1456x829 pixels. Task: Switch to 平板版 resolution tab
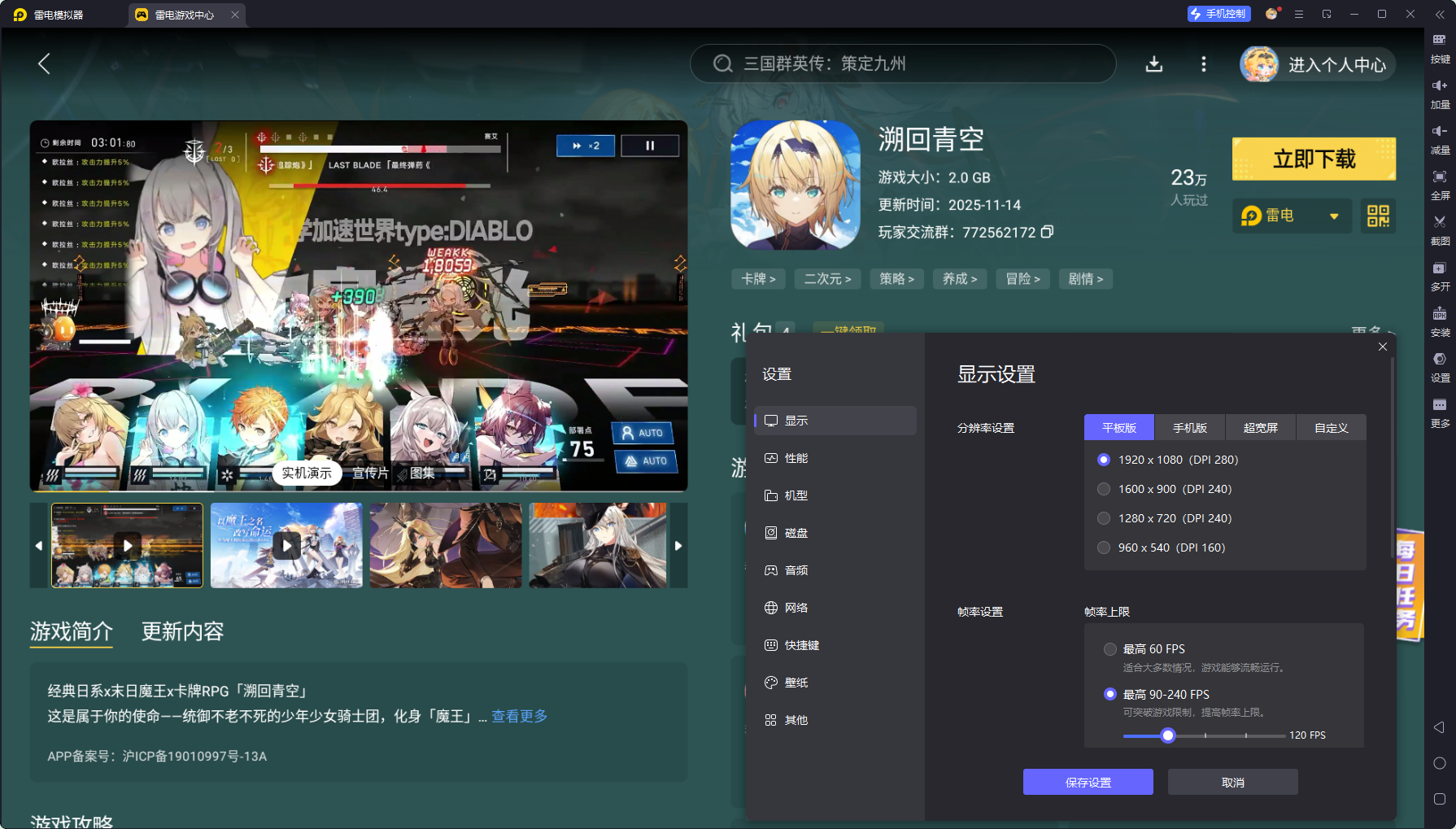[x=1119, y=428]
